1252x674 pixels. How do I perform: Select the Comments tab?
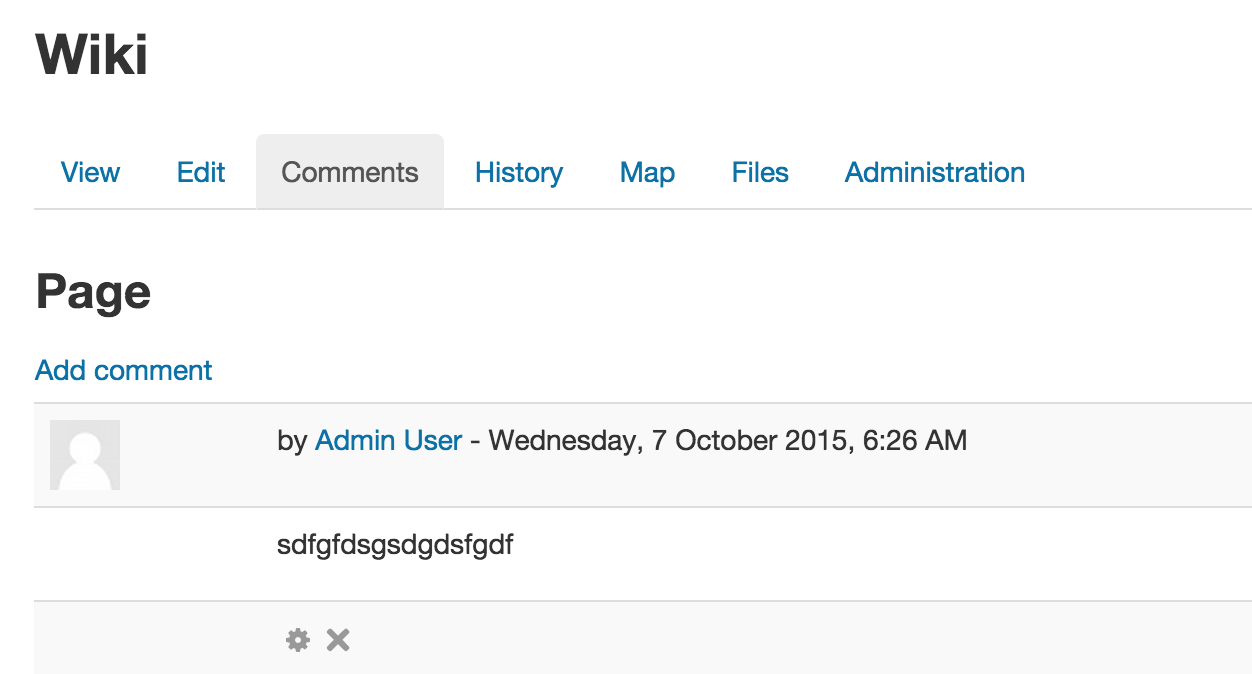click(350, 172)
